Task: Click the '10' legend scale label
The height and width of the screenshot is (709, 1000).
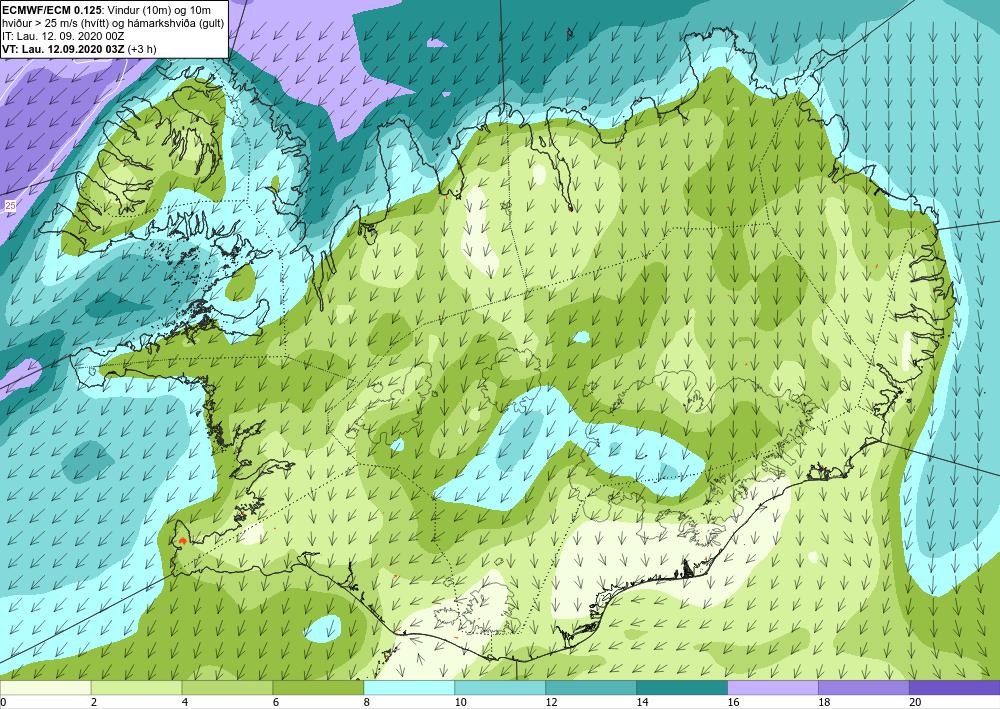Action: (x=460, y=702)
